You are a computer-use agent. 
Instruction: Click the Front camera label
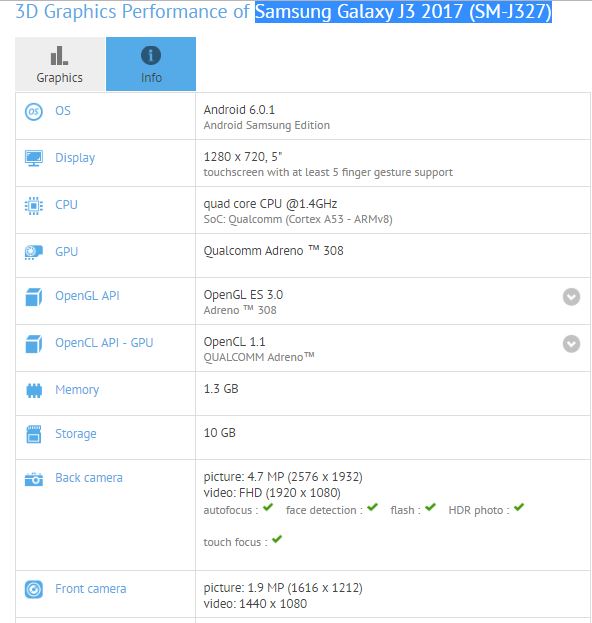coord(91,588)
